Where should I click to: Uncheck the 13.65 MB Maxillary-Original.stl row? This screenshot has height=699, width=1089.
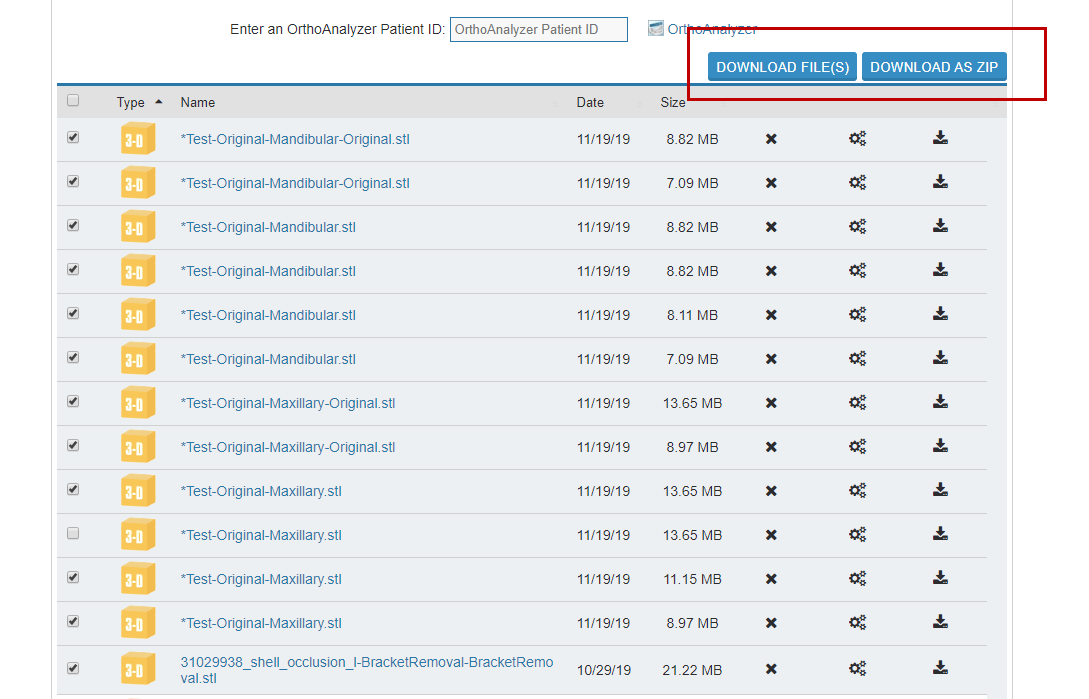[x=73, y=402]
